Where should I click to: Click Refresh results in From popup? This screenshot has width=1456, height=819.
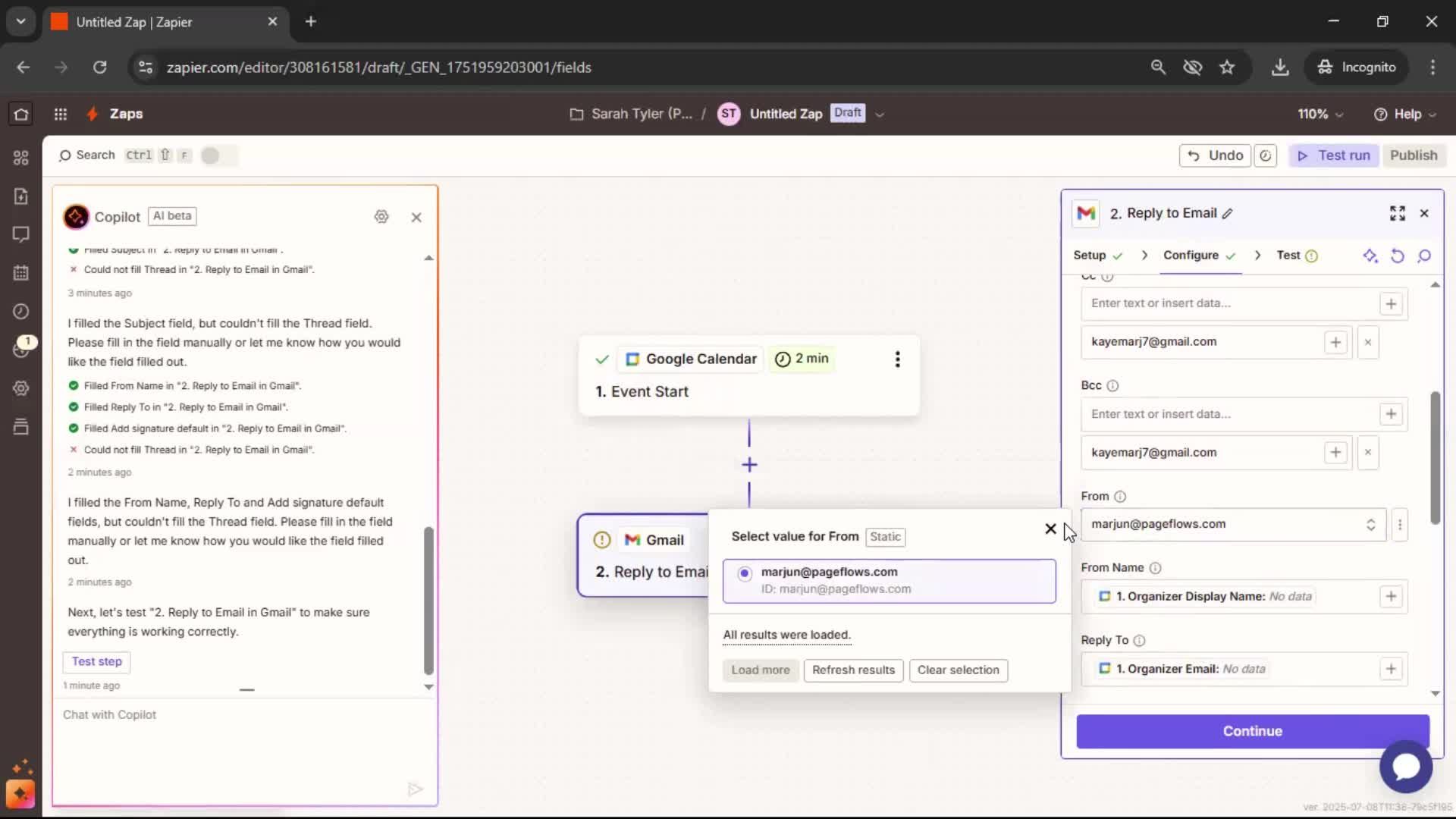pos(853,670)
